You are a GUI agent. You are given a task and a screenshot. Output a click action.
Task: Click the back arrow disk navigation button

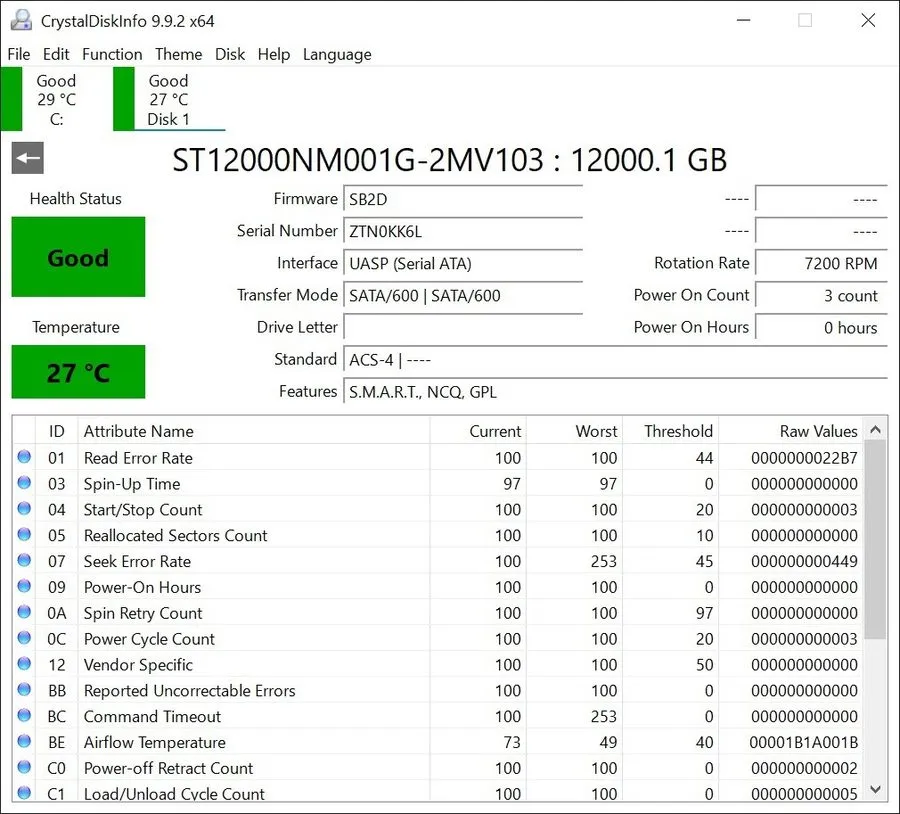point(28,158)
